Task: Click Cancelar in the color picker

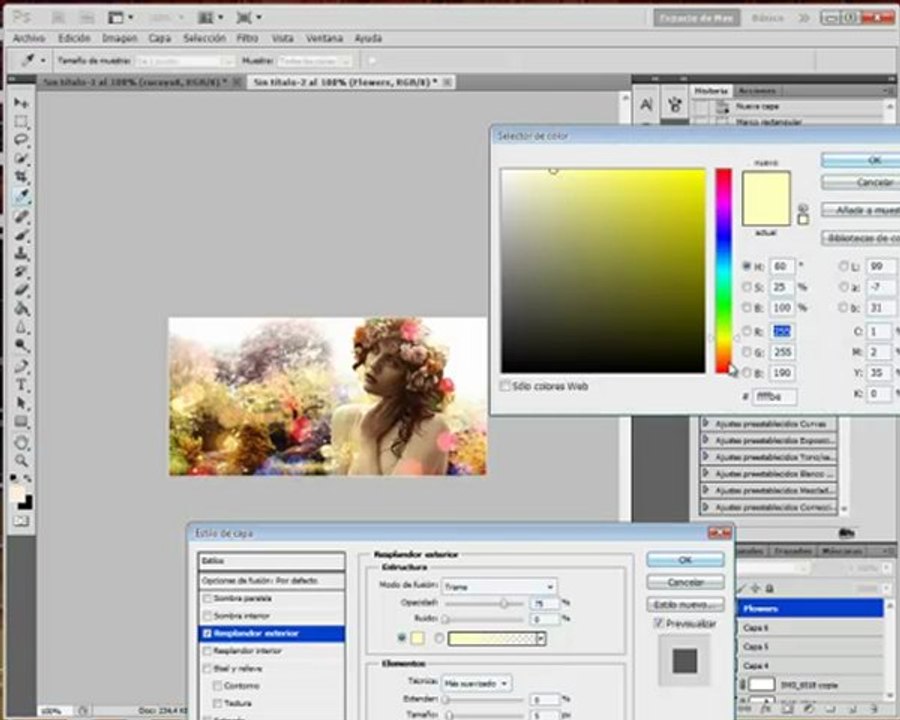Action: (861, 182)
